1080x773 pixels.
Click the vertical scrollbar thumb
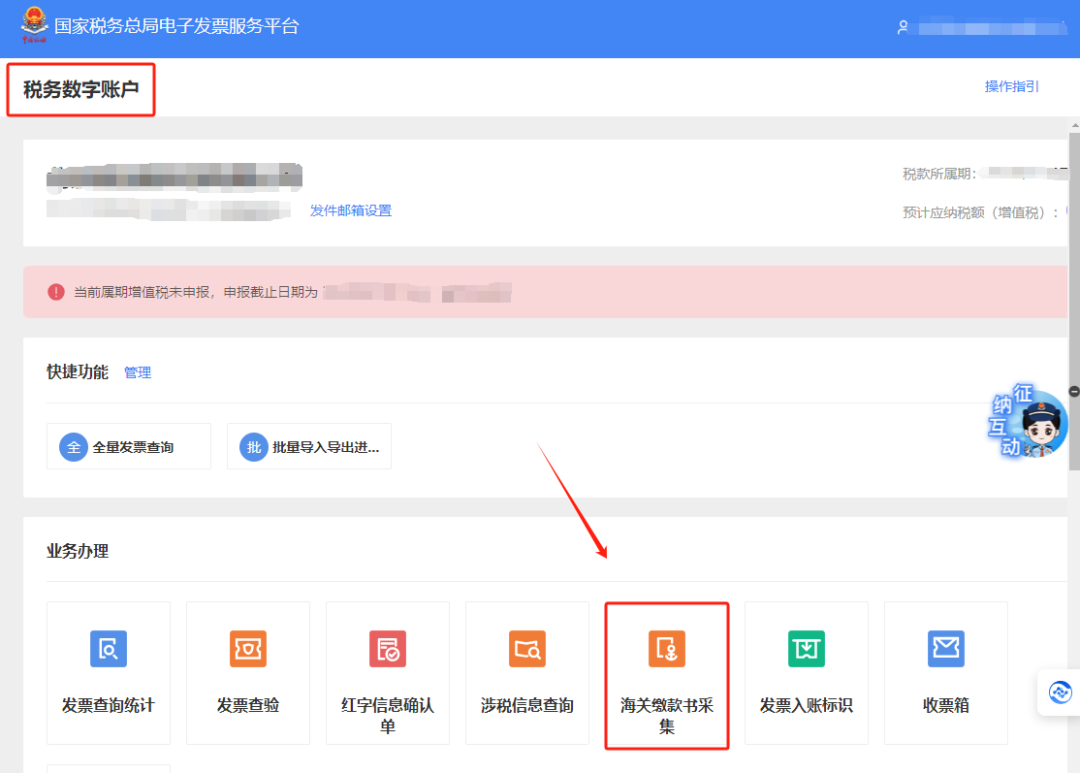tap(1074, 302)
